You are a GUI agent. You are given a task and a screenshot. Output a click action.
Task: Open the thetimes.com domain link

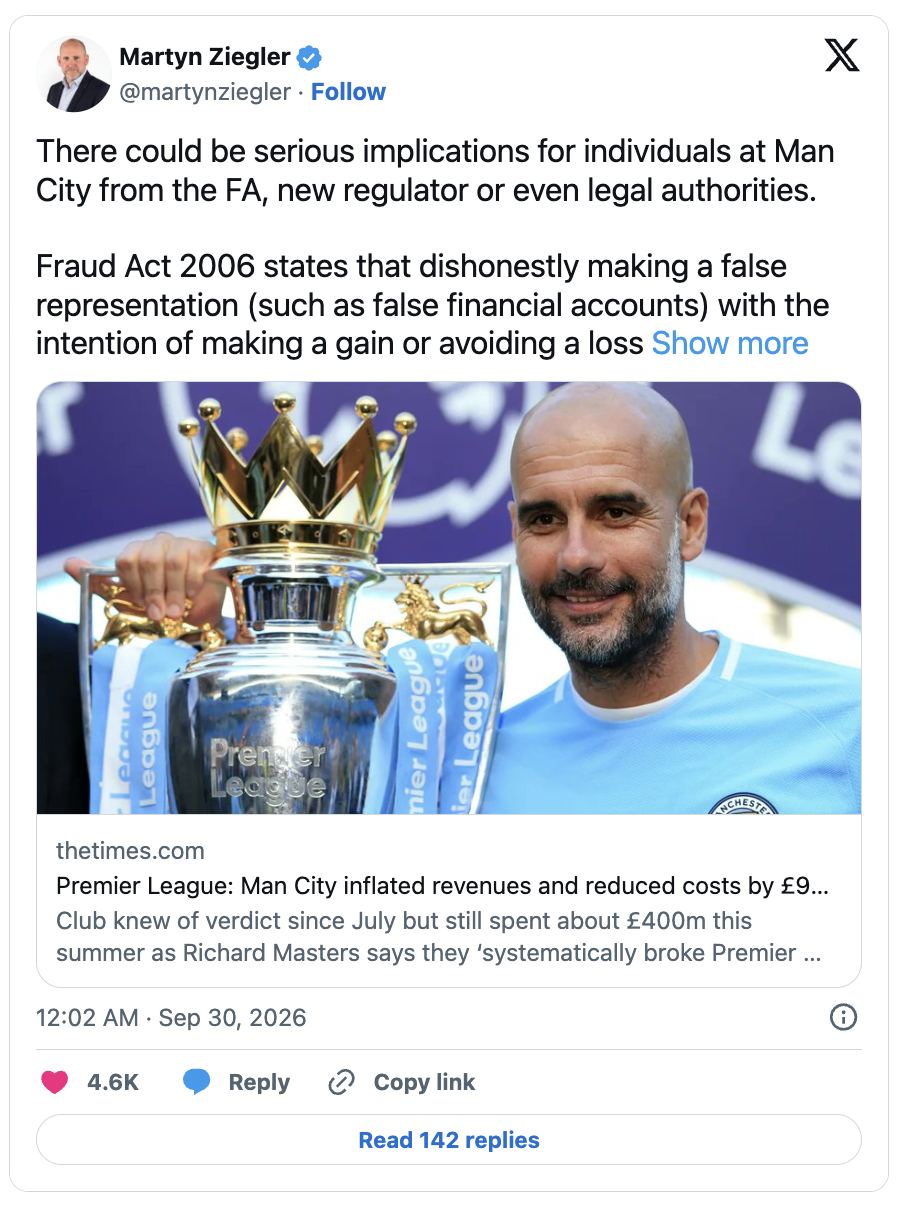[130, 851]
